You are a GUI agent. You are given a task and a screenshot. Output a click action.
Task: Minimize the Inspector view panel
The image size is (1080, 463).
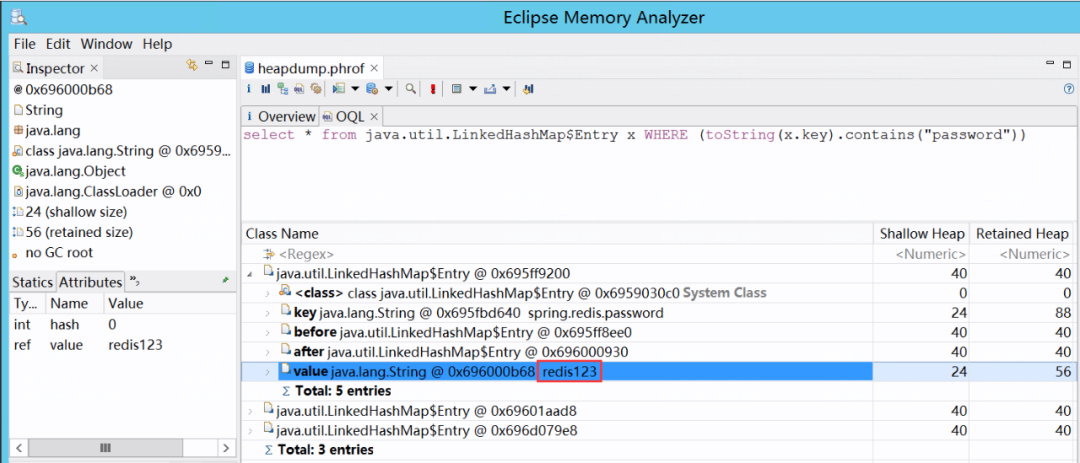209,63
